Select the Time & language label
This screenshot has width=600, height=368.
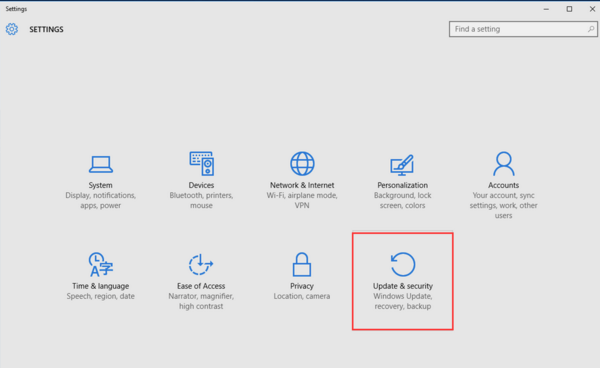tap(101, 286)
